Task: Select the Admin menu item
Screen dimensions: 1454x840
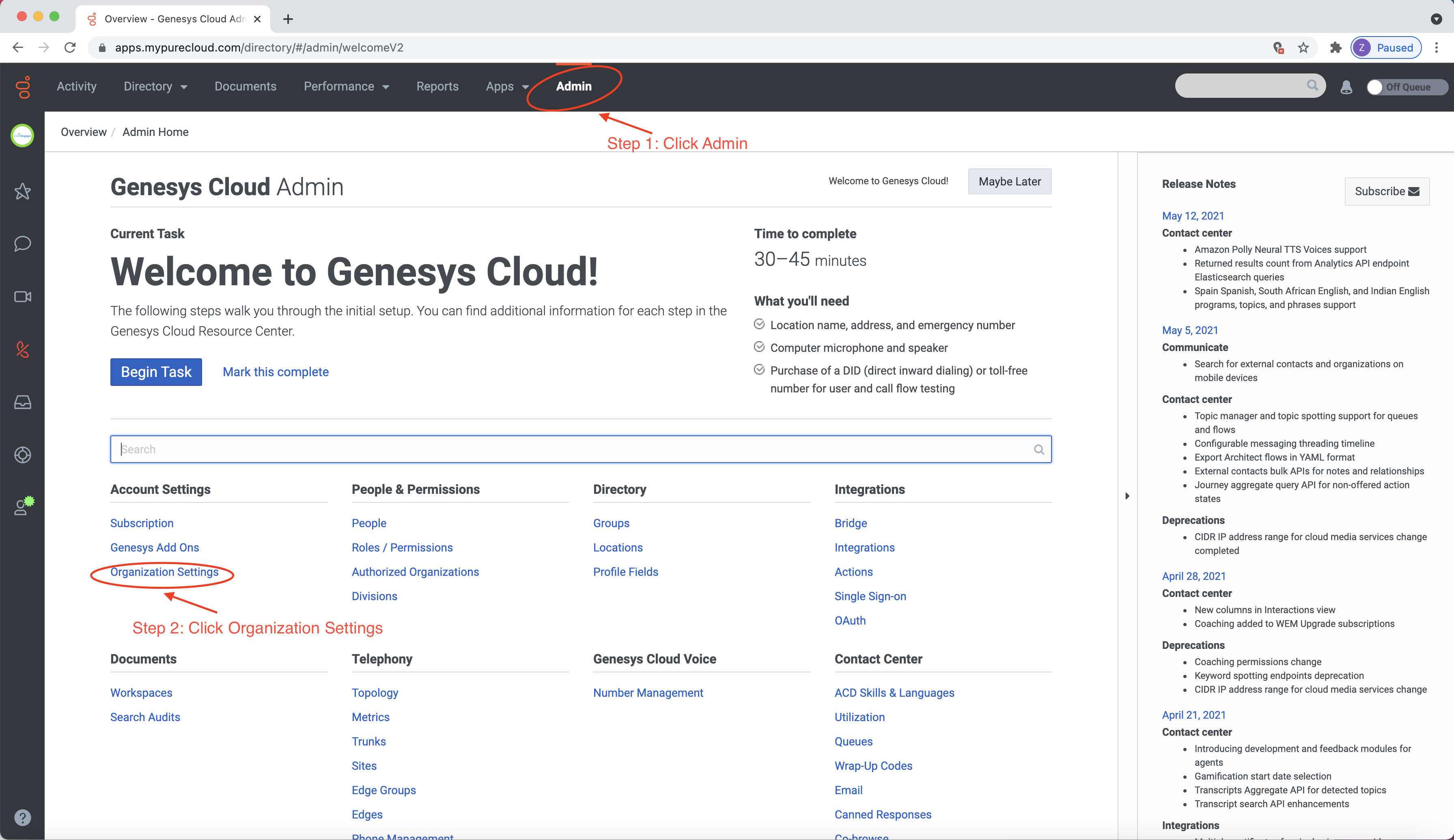Action: point(574,86)
